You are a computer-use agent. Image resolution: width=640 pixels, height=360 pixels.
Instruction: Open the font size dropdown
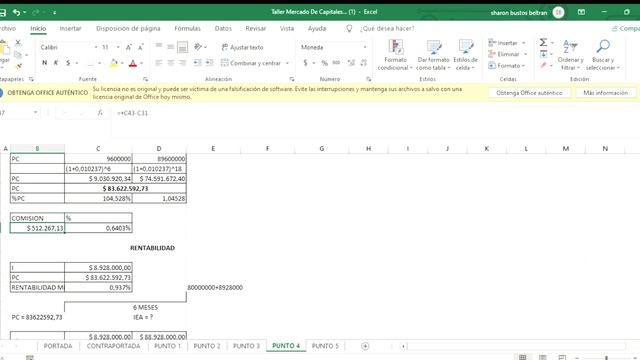[x=118, y=47]
